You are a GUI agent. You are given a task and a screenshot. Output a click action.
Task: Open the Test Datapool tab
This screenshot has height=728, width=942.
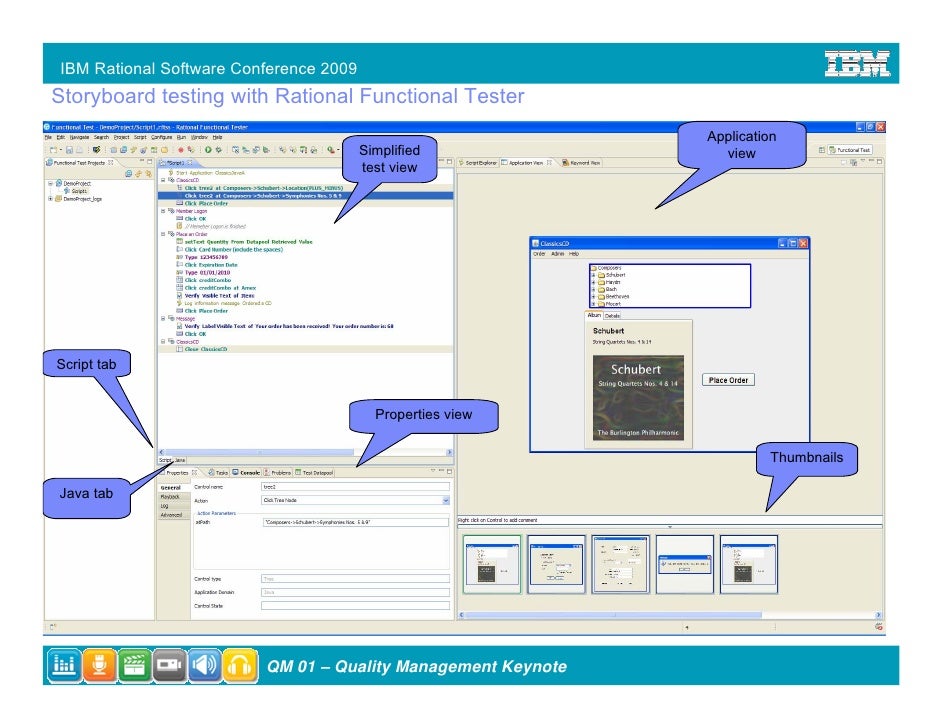[314, 473]
